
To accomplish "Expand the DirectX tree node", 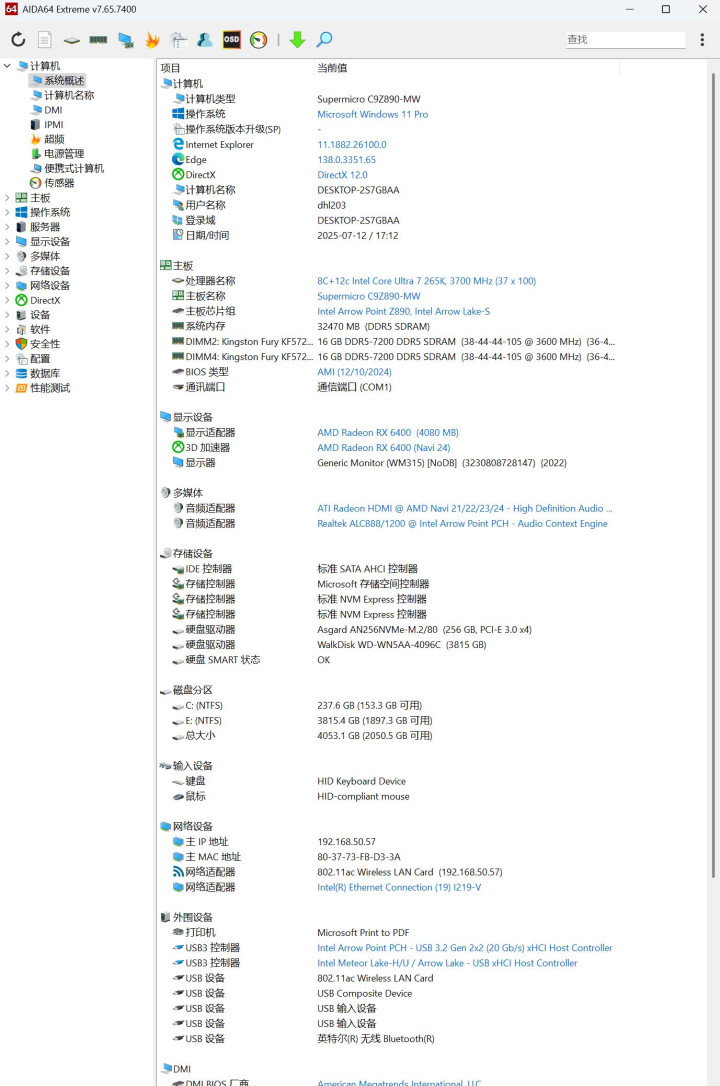I will point(7,300).
